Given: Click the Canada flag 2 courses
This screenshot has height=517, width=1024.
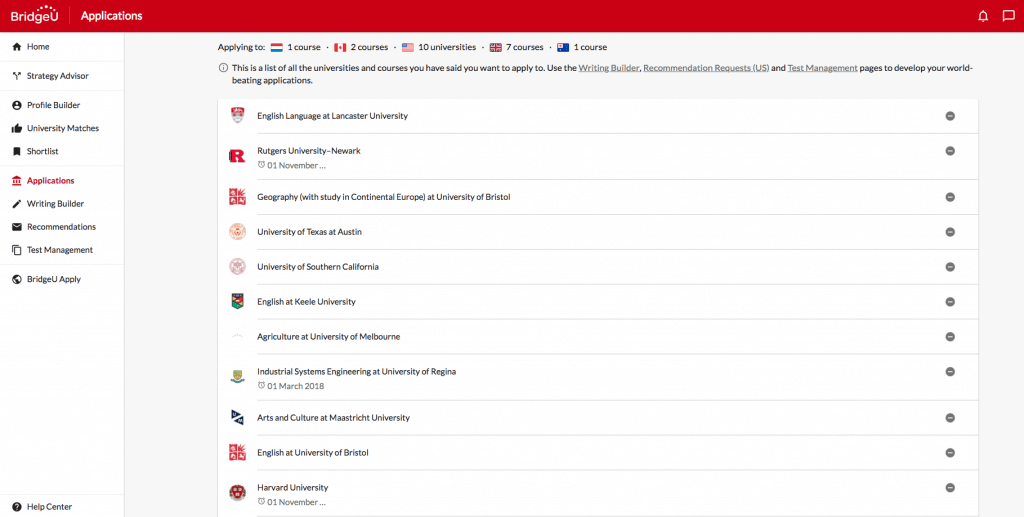Looking at the screenshot, I should pos(361,47).
